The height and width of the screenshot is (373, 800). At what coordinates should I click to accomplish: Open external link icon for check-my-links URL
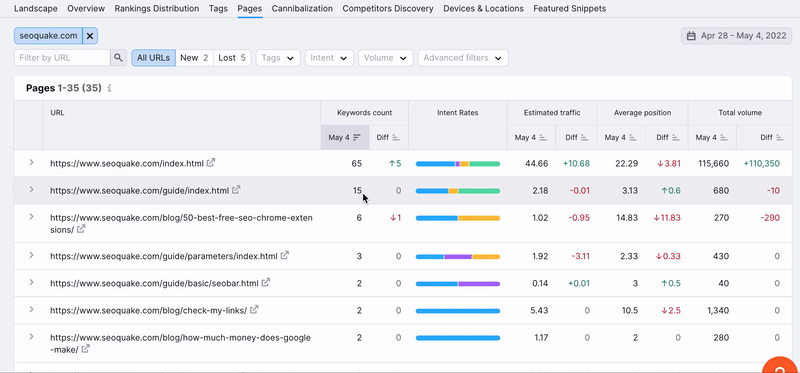254,309
